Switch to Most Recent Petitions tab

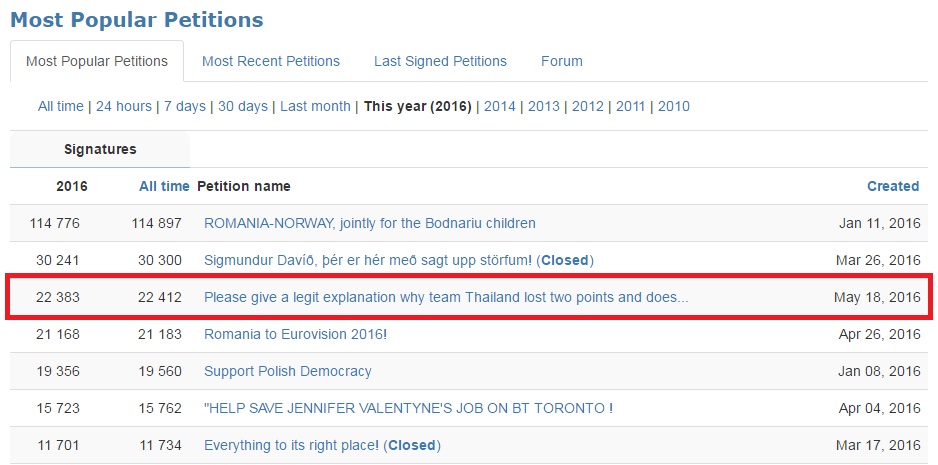[271, 61]
